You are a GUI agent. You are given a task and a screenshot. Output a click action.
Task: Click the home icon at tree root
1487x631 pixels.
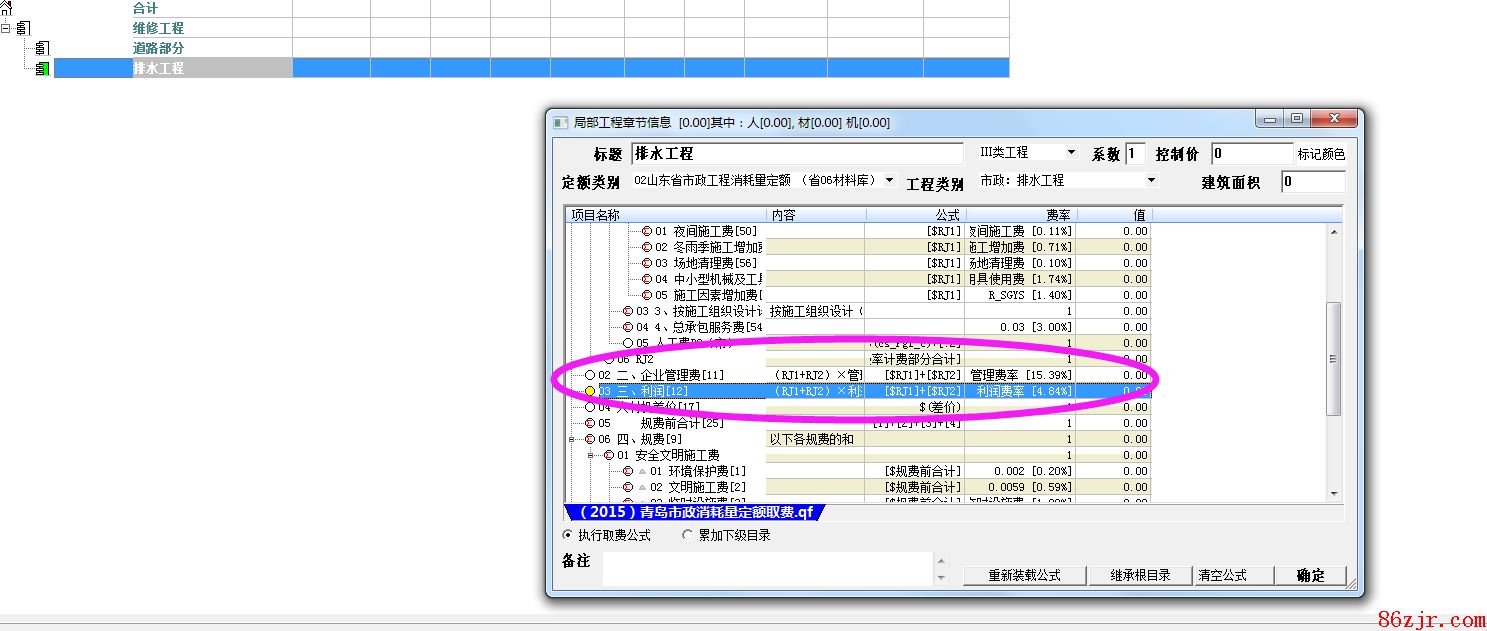pyautogui.click(x=6, y=8)
